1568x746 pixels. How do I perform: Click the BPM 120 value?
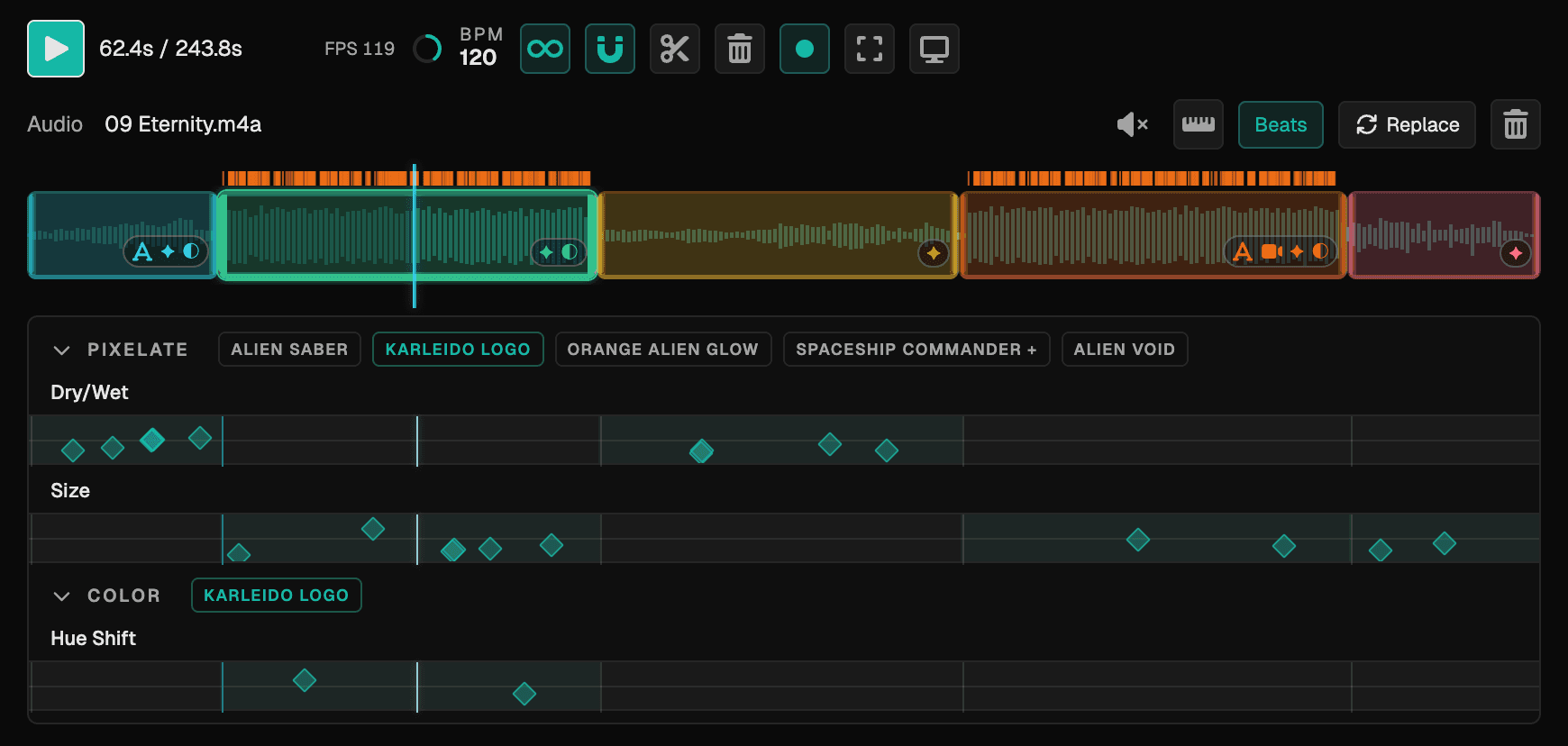[x=479, y=58]
